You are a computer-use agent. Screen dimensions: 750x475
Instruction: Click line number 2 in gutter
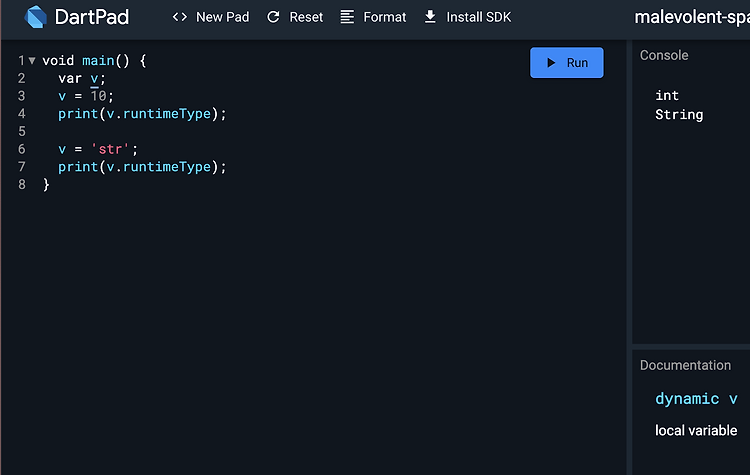(22, 78)
